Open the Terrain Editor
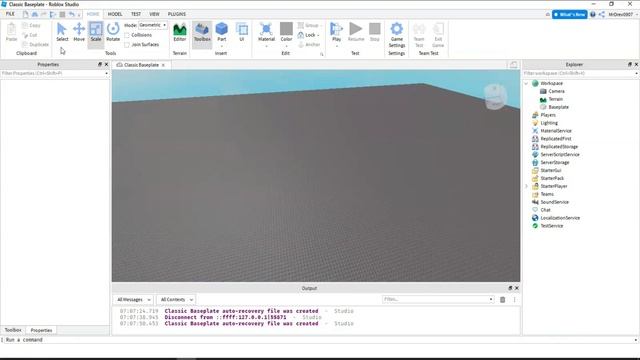This screenshot has width=640, height=360. (x=180, y=32)
